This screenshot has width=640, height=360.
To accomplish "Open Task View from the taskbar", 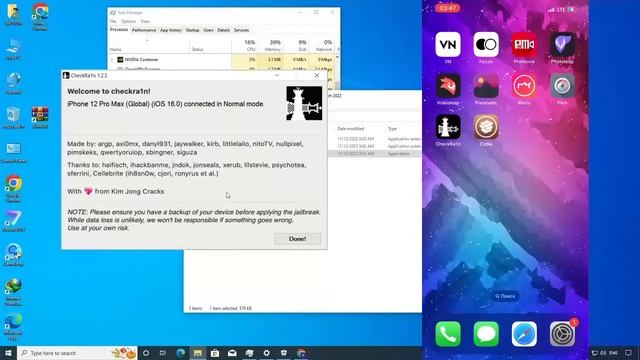I will pos(163,353).
